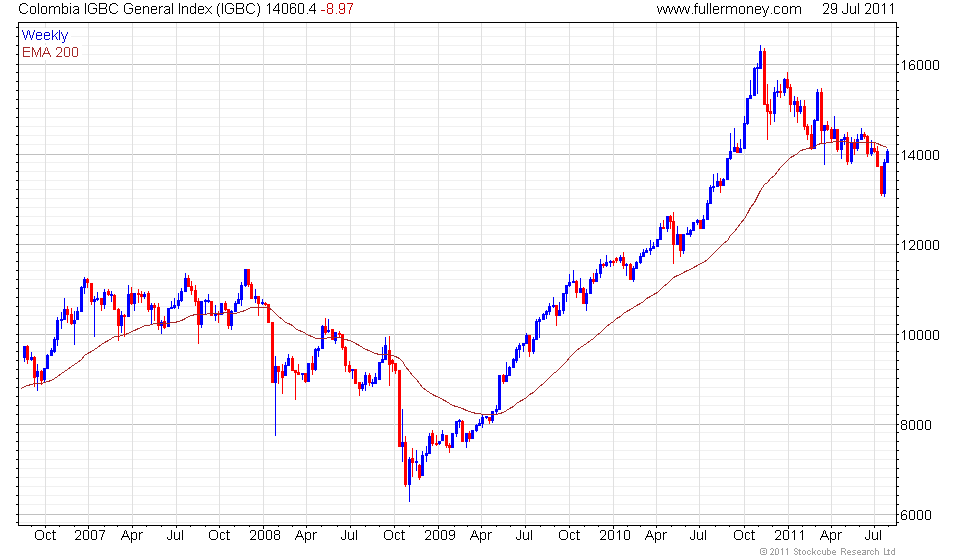This screenshot has width=980, height=560.
Task: Click the 'Apr' label right after 2011
Action: tap(831, 535)
